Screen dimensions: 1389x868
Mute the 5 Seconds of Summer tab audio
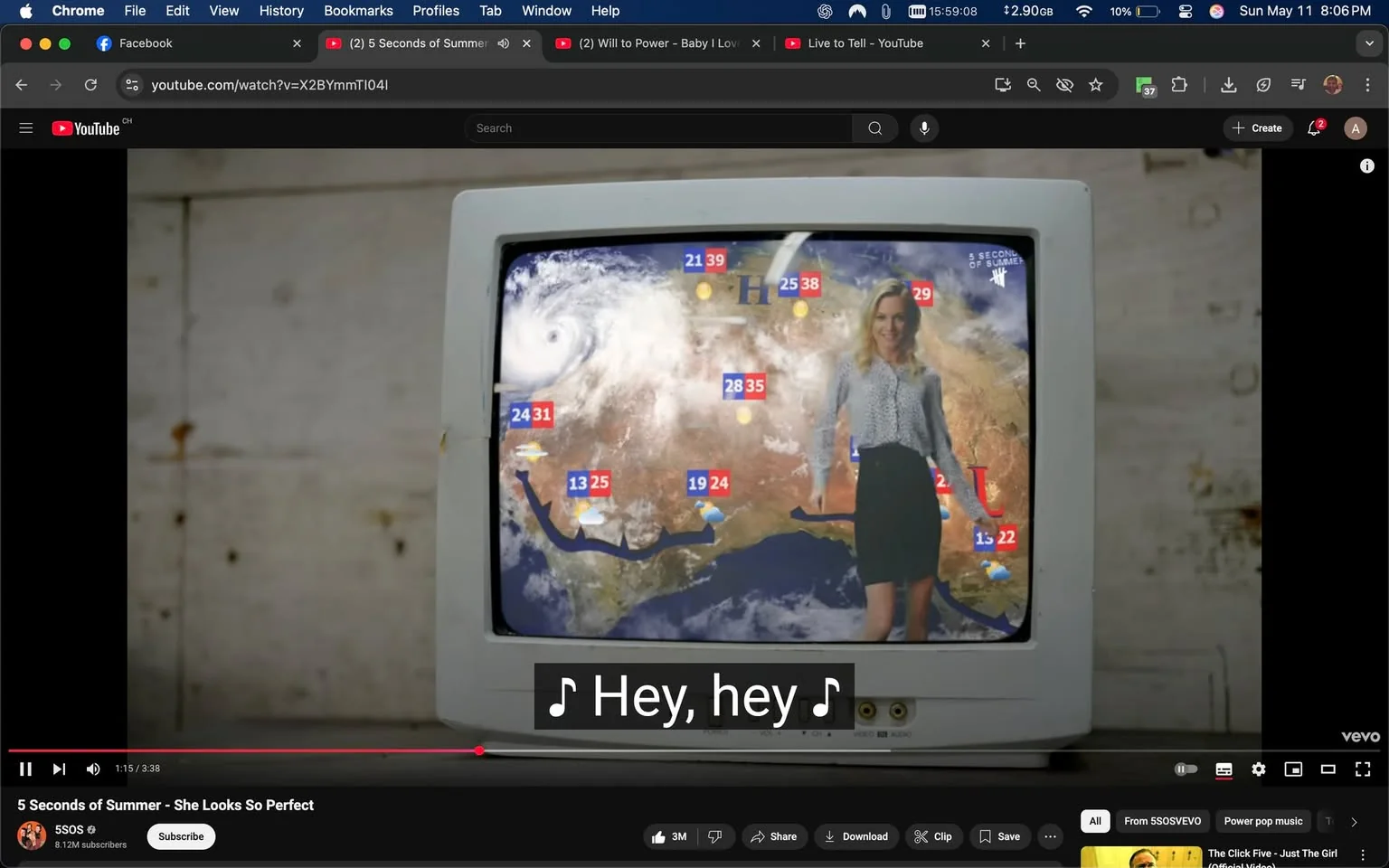coord(504,43)
